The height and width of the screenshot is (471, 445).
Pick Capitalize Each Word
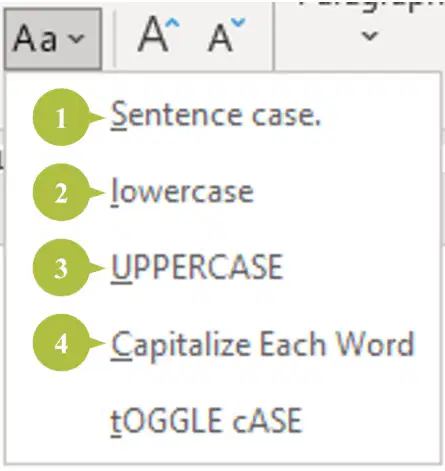point(262,346)
